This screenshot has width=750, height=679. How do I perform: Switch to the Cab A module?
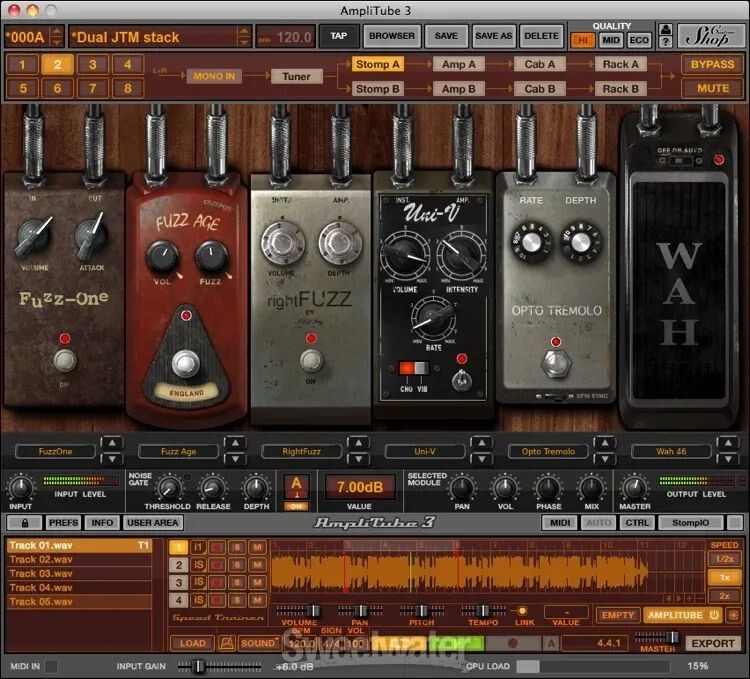coord(540,64)
